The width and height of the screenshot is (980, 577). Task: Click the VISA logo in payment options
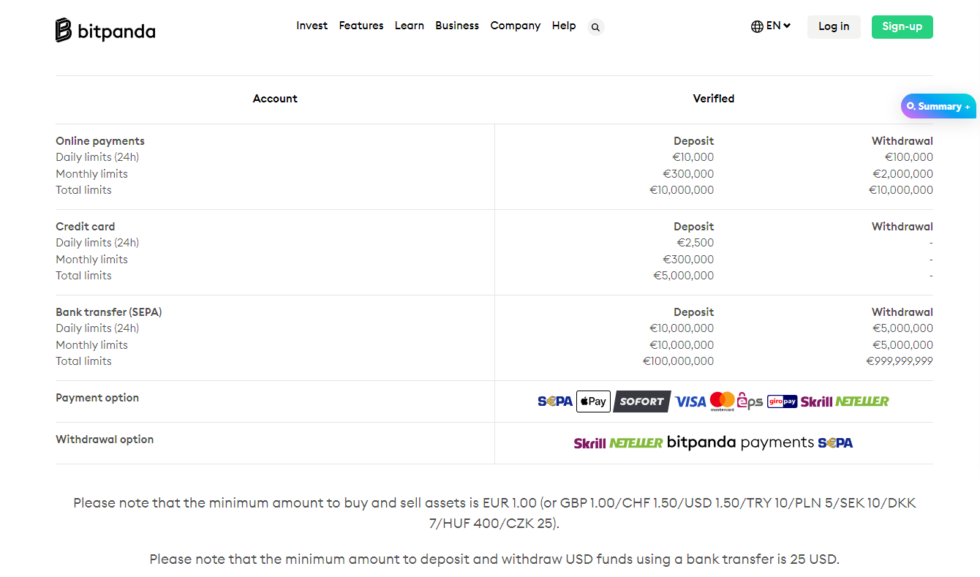(x=690, y=401)
